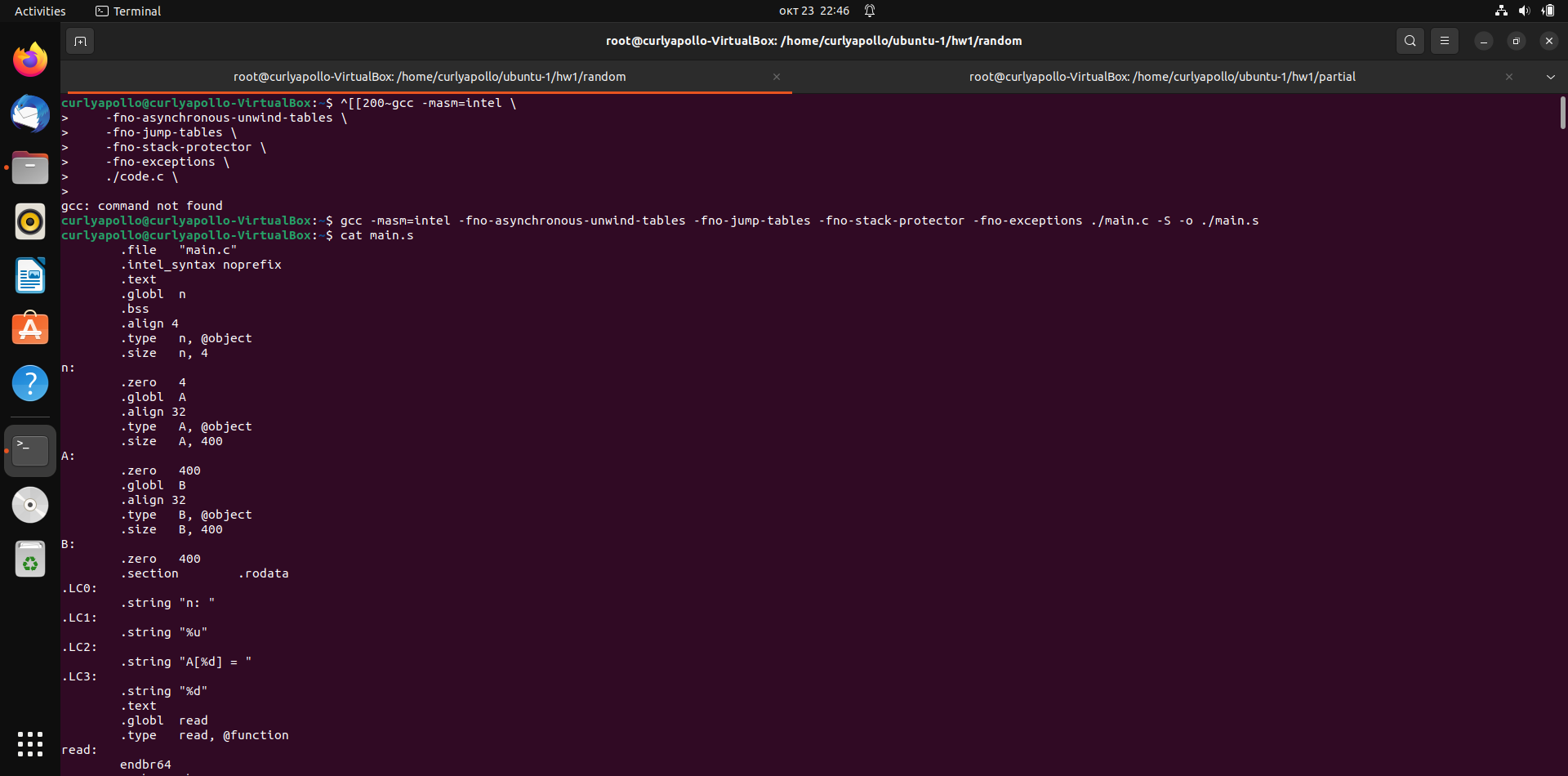This screenshot has height=776, width=1568.
Task: Click the notification bell icon
Action: point(870,11)
